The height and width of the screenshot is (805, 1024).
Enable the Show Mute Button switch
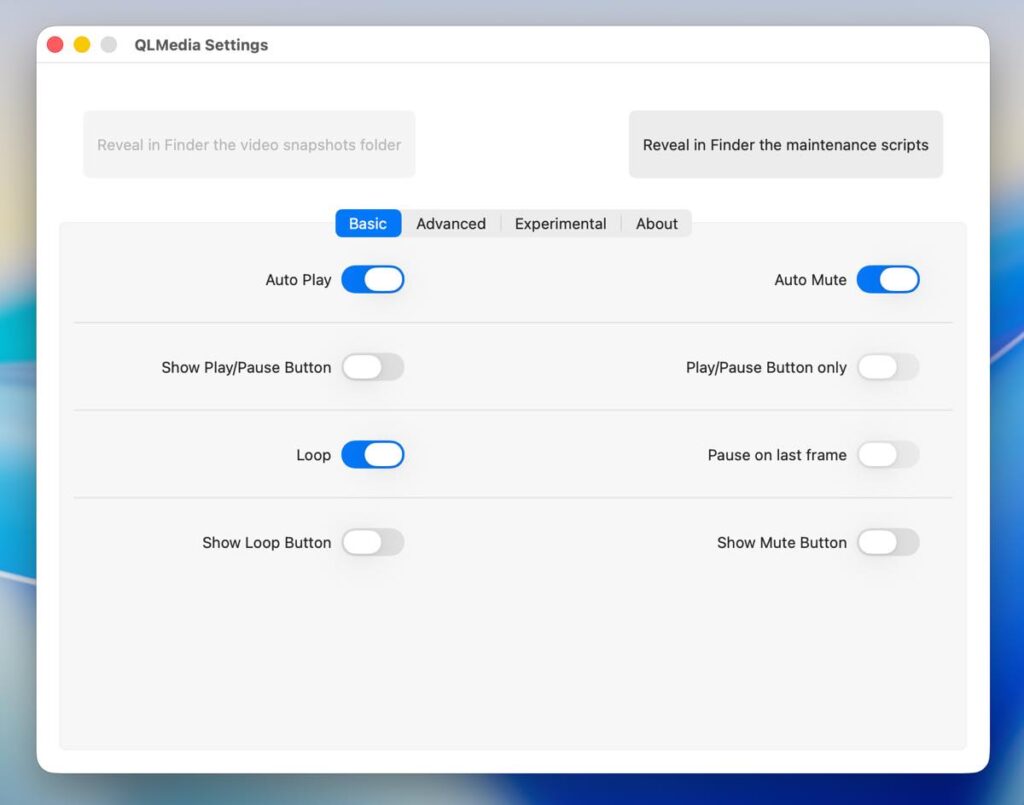(x=887, y=542)
